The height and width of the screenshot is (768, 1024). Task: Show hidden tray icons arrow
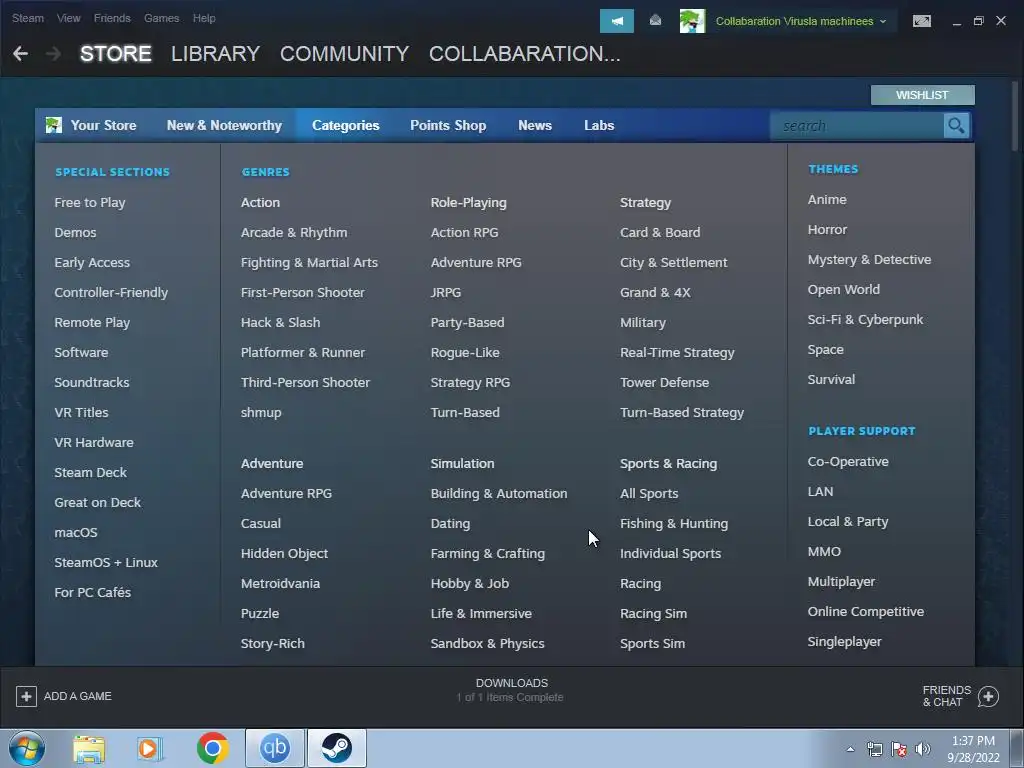click(x=850, y=749)
